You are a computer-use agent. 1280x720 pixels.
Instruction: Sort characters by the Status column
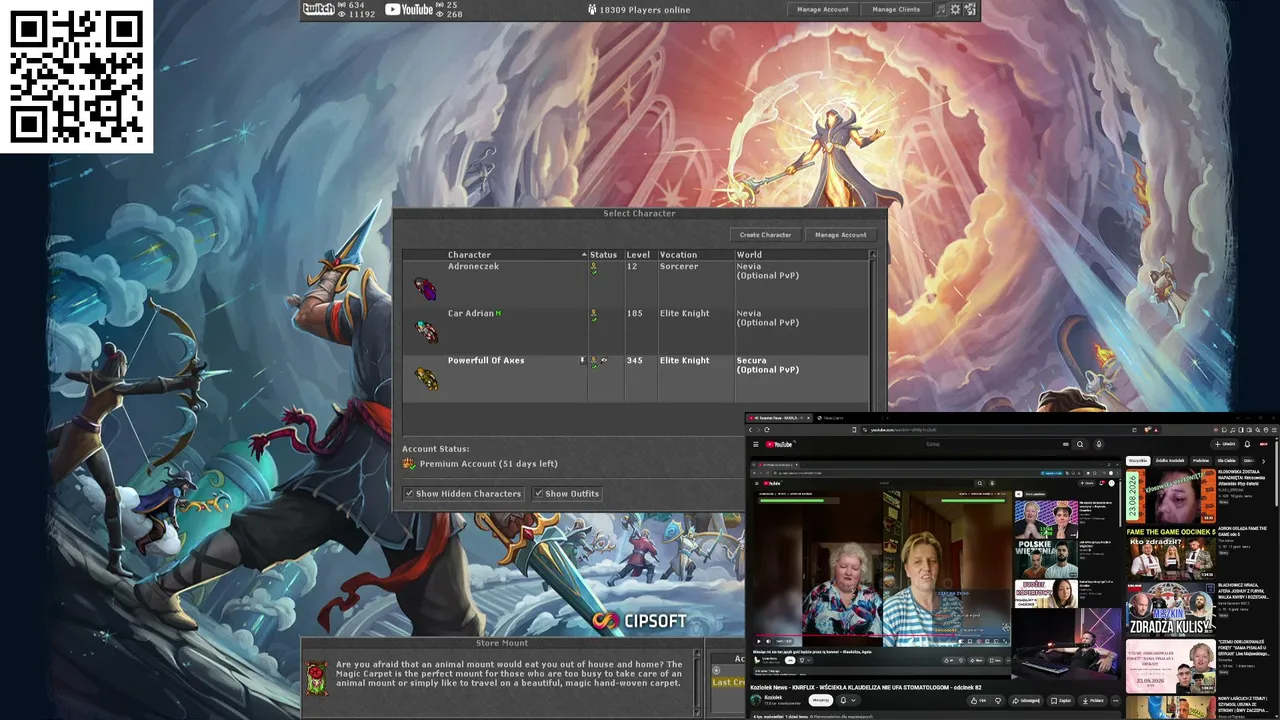[x=606, y=255]
